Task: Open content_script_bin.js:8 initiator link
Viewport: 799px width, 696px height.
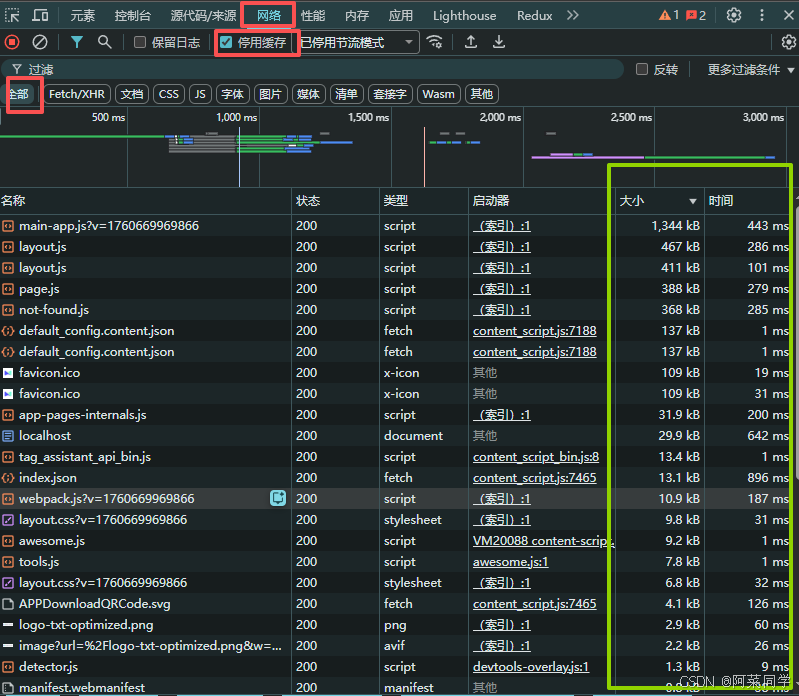Action: tap(536, 457)
